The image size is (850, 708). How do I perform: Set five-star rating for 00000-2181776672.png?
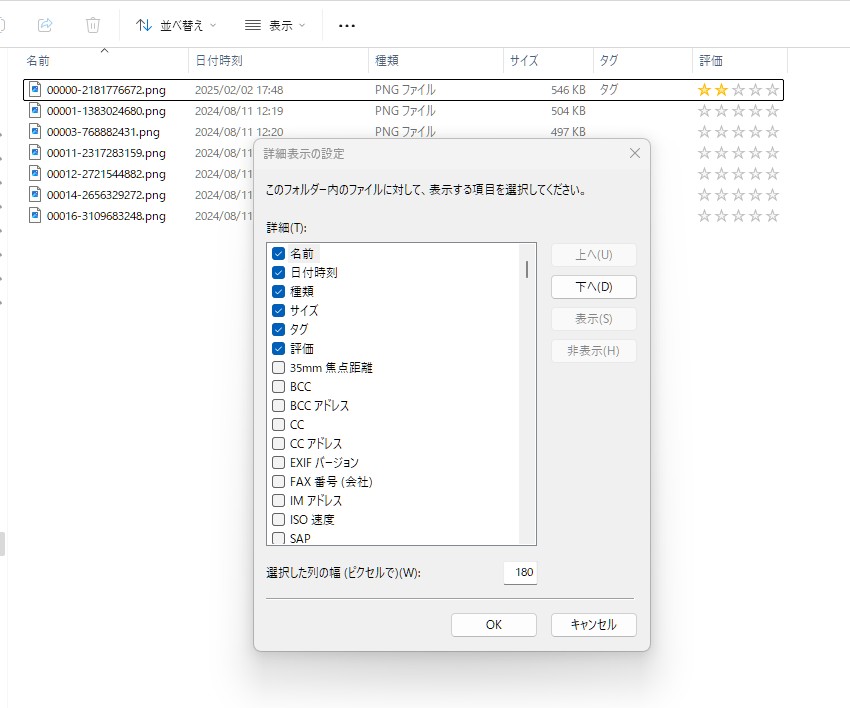click(772, 89)
